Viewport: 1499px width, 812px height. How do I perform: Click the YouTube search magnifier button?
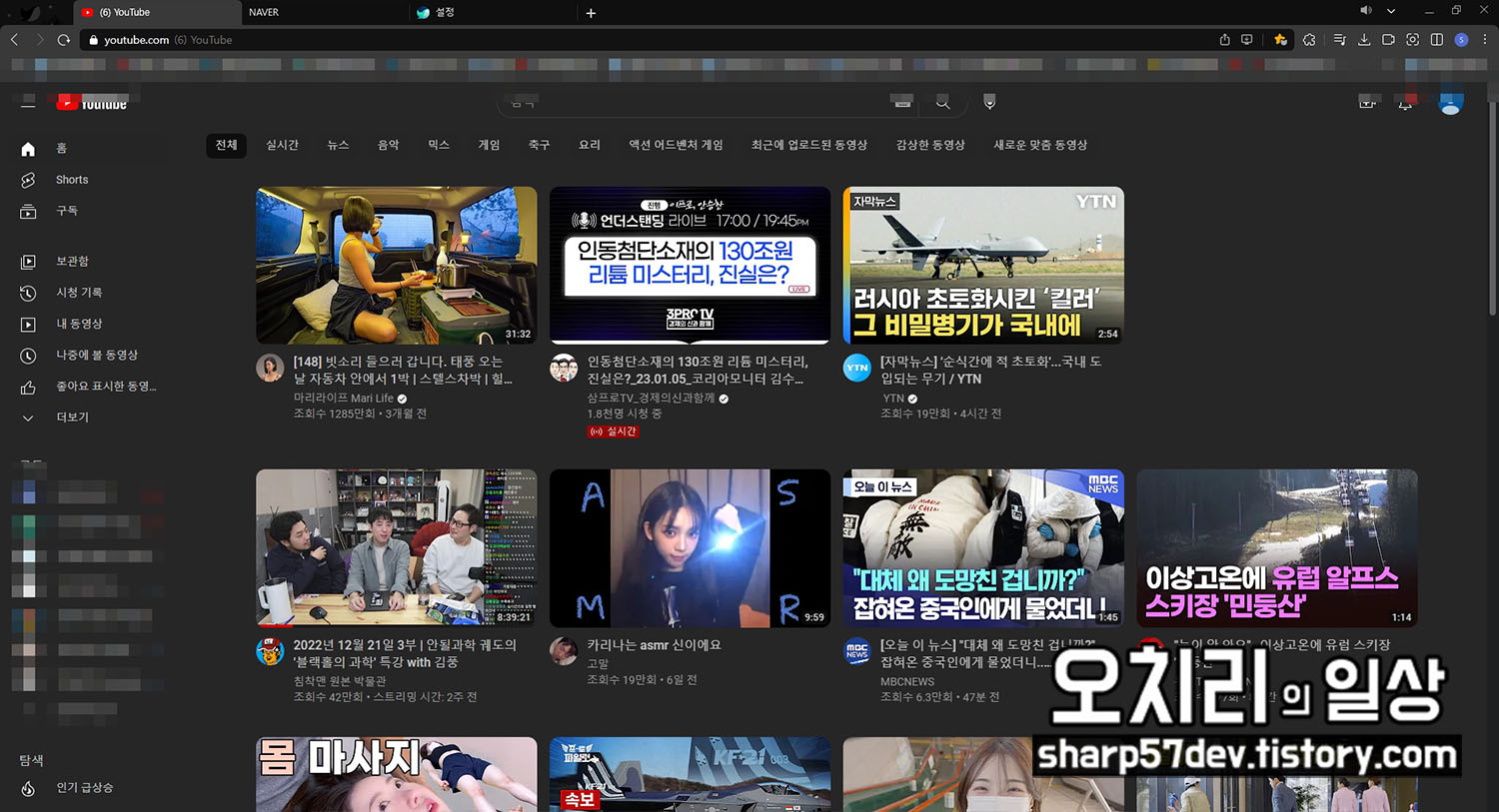[942, 102]
